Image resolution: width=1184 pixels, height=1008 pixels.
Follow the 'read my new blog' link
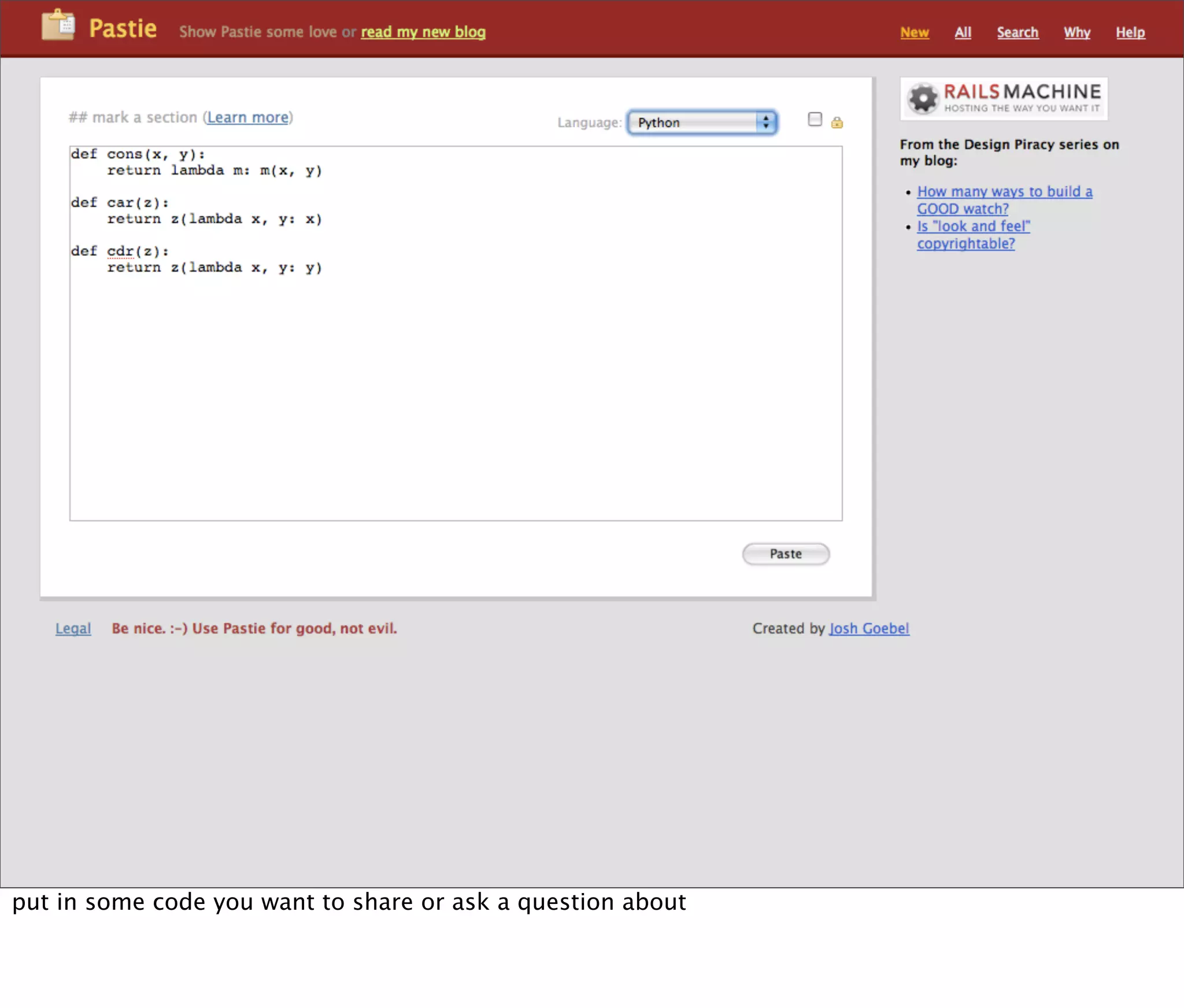(x=423, y=32)
